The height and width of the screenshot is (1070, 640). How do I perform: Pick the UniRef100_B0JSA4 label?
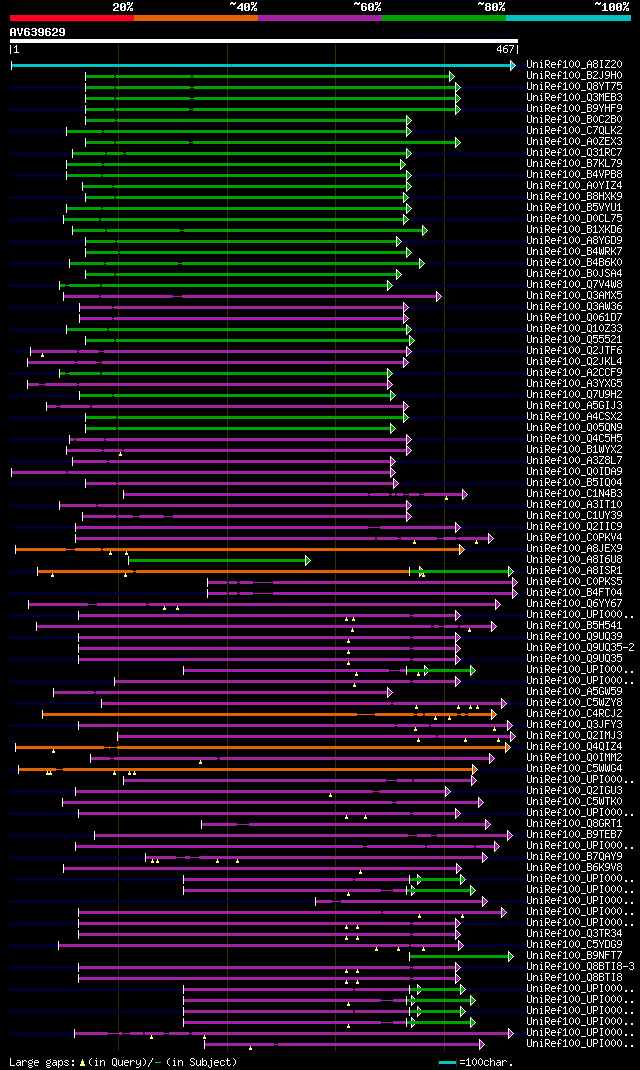click(x=574, y=274)
